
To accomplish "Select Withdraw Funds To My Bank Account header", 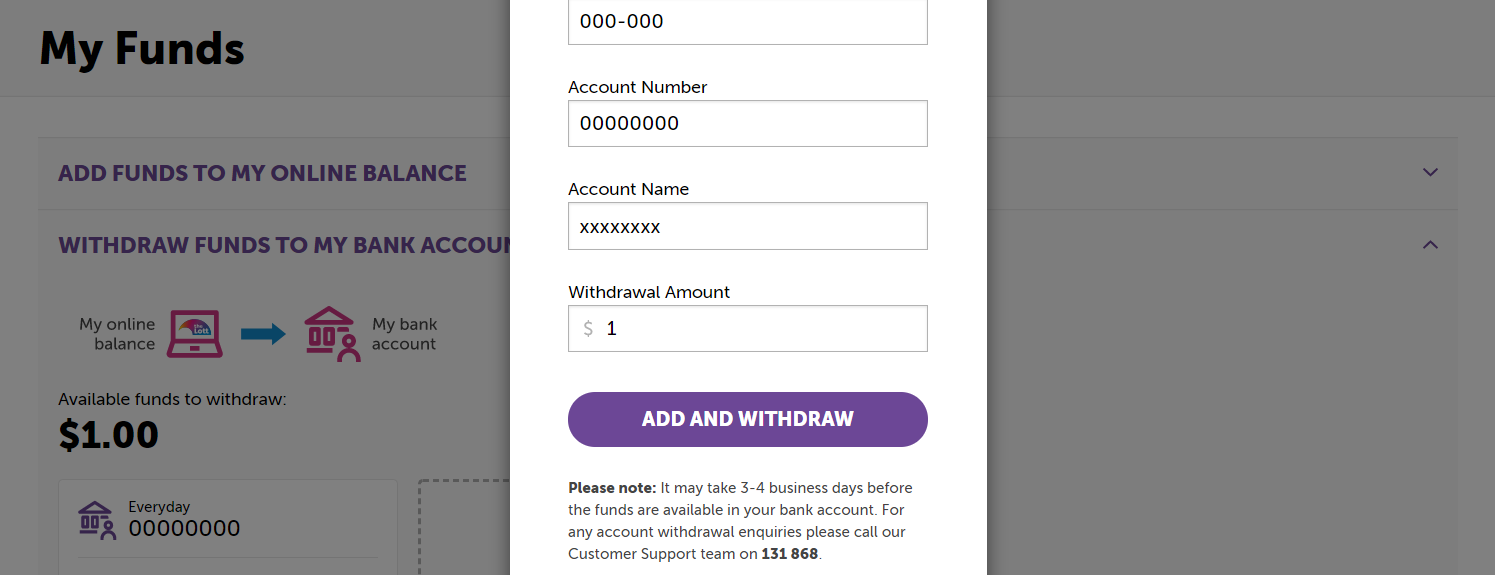I will point(284,245).
